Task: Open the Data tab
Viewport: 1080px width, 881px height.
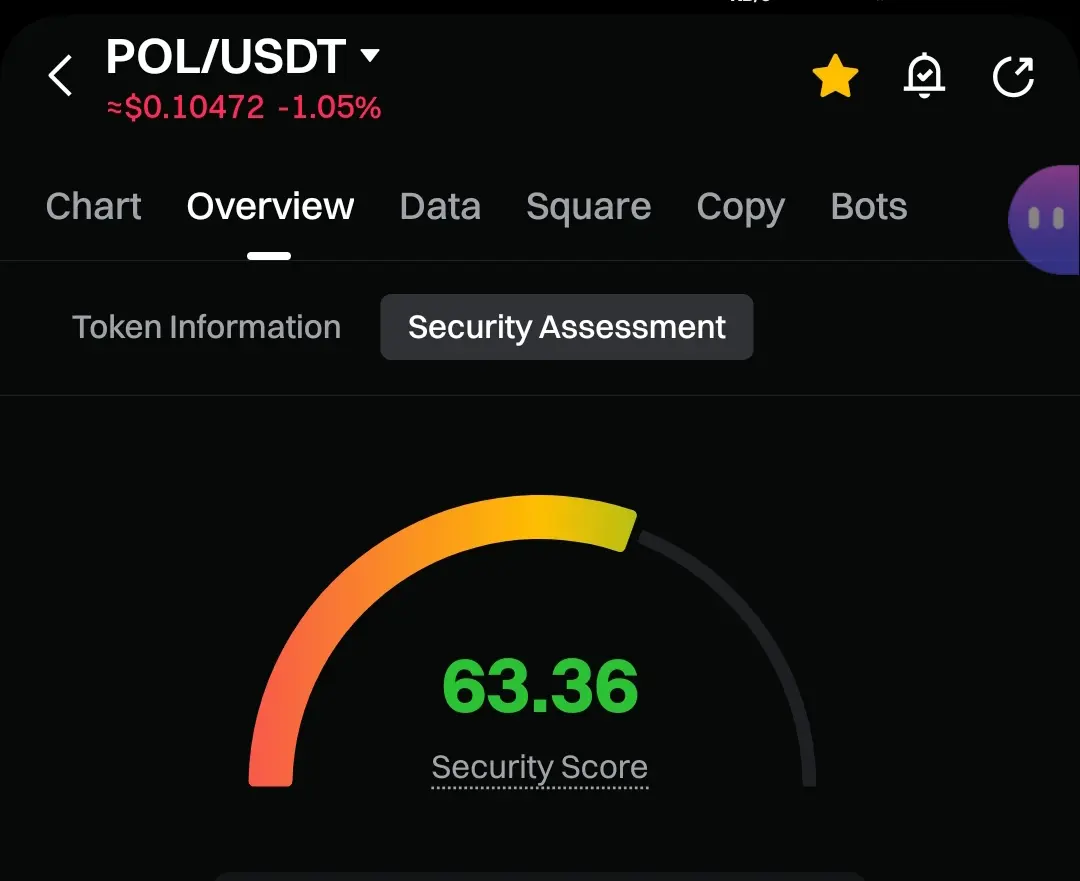Action: 440,206
